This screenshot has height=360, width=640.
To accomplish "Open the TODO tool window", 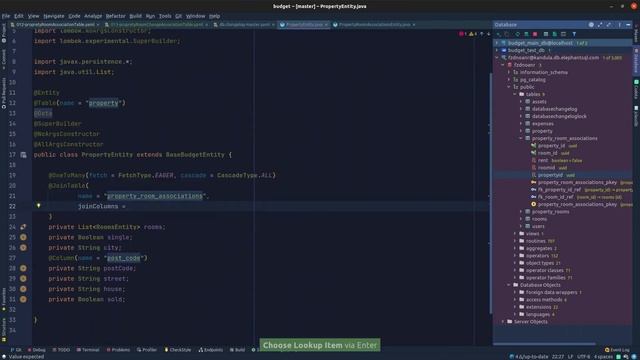I will 61,350.
